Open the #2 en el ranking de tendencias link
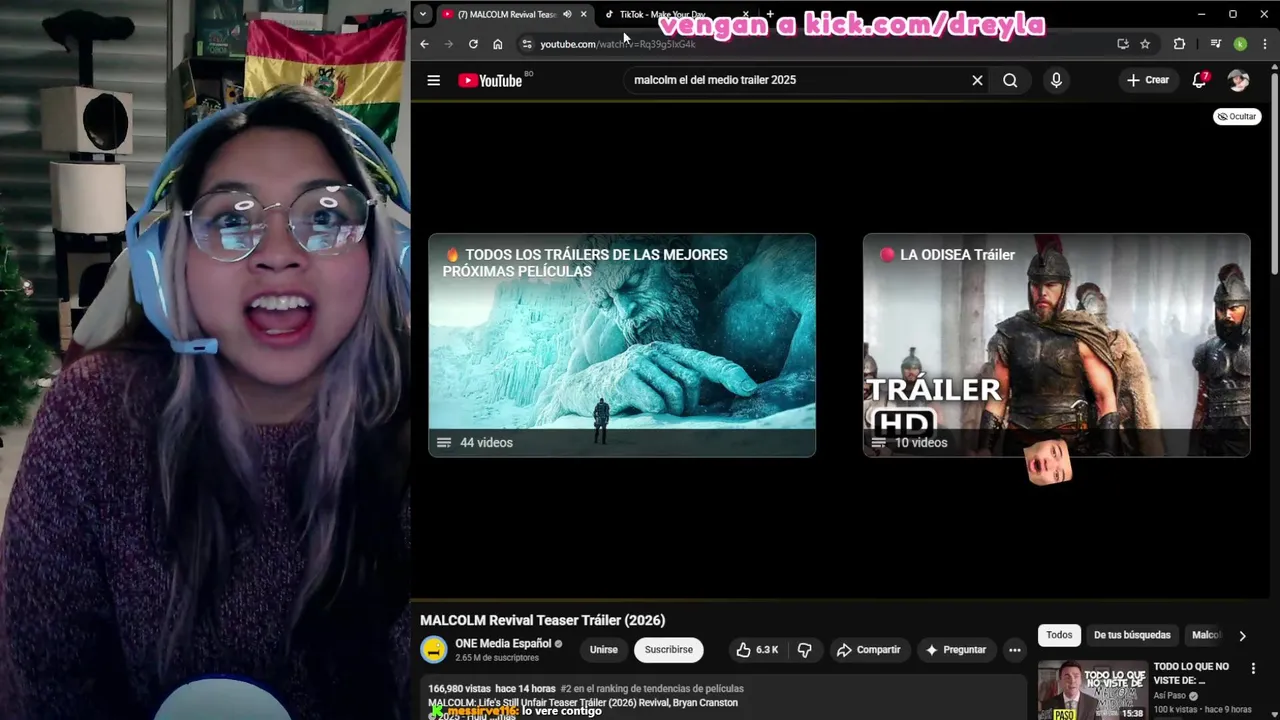This screenshot has width=1280, height=720. 652,689
